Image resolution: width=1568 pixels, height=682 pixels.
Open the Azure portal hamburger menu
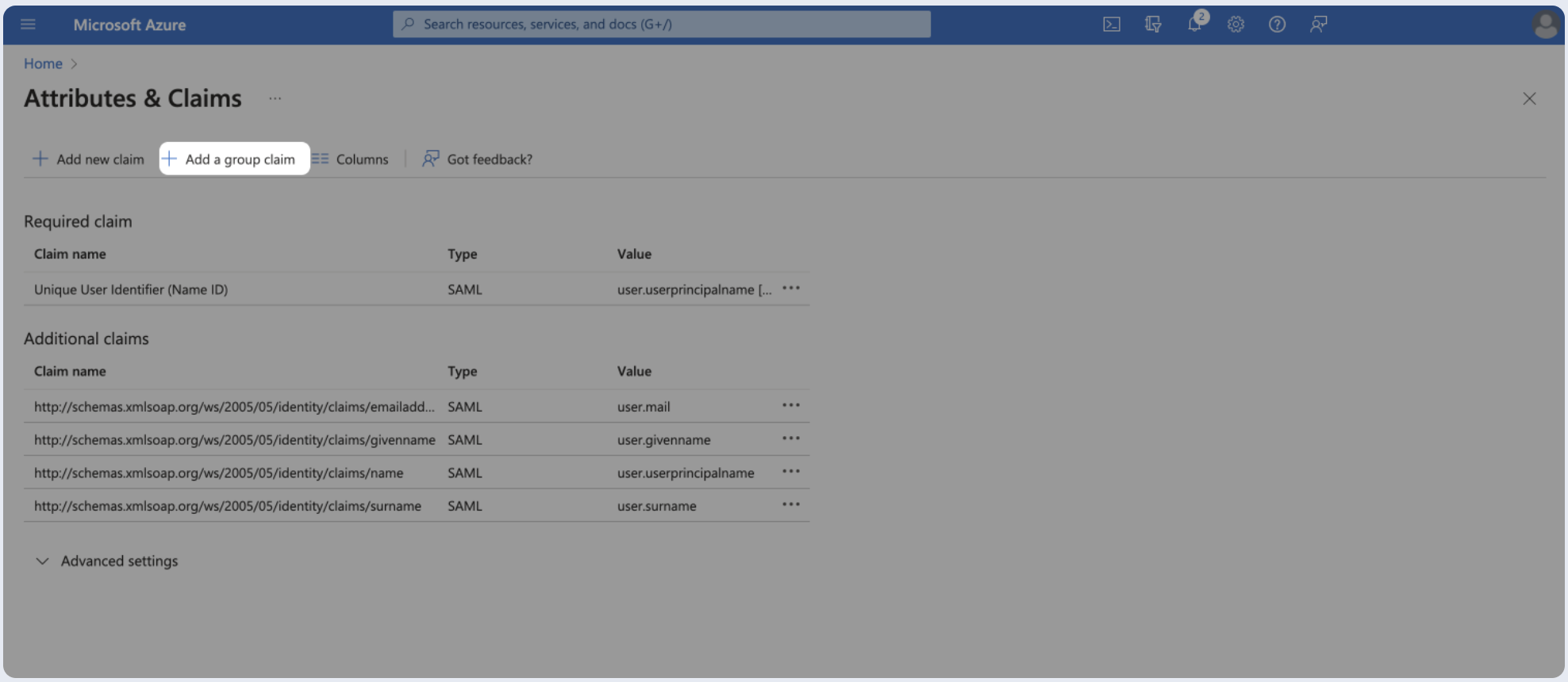(x=28, y=25)
